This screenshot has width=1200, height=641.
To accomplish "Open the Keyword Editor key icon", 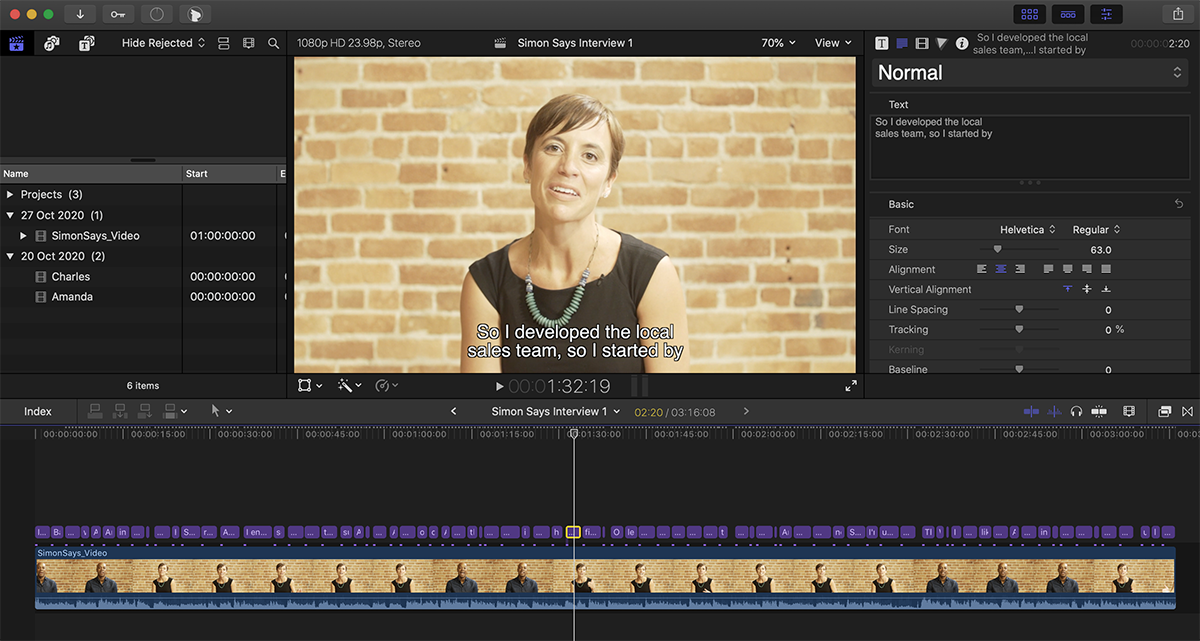I will [x=120, y=14].
